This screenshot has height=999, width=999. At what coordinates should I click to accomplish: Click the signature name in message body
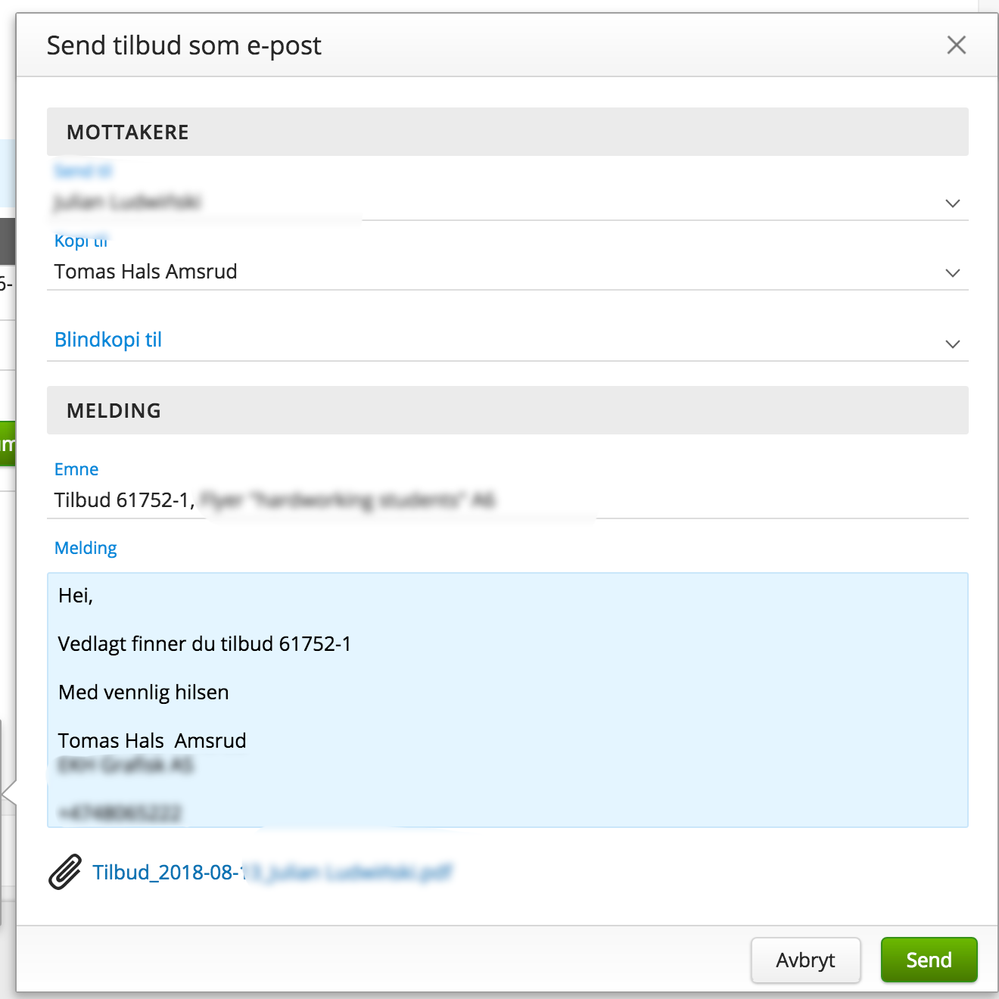(152, 740)
